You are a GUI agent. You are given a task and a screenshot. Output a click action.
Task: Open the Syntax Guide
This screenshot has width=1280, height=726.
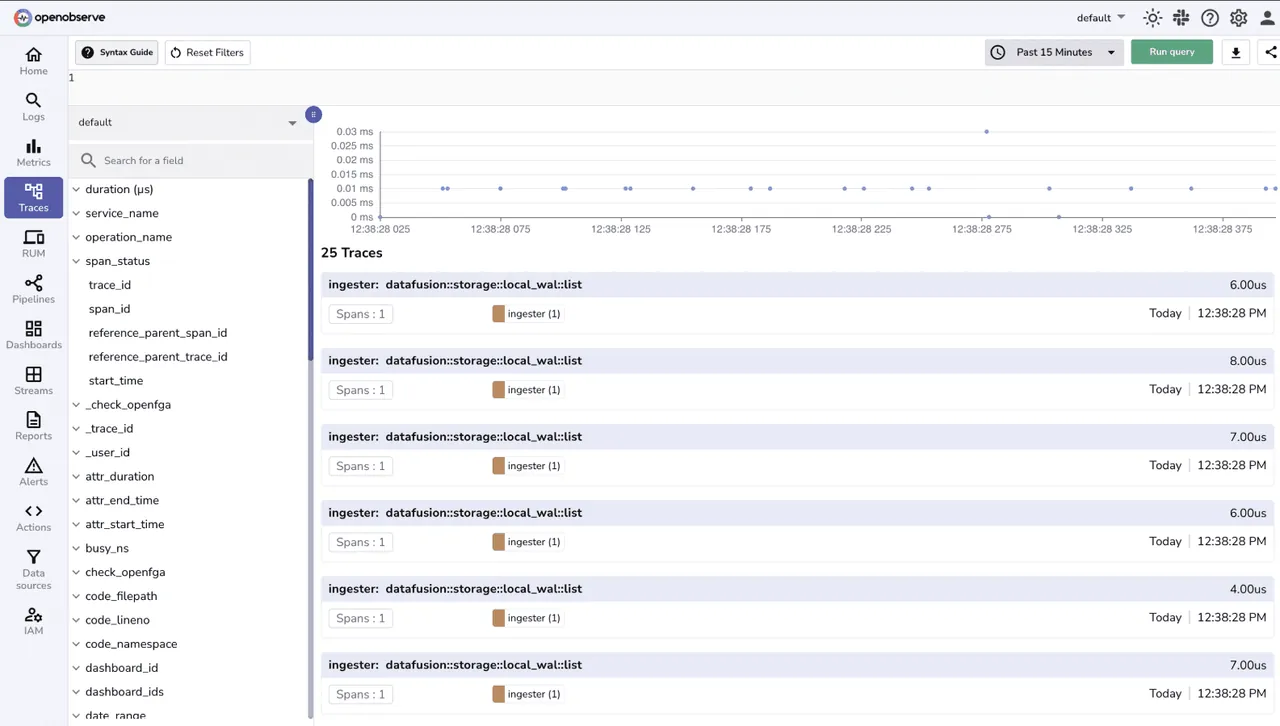[x=117, y=52]
